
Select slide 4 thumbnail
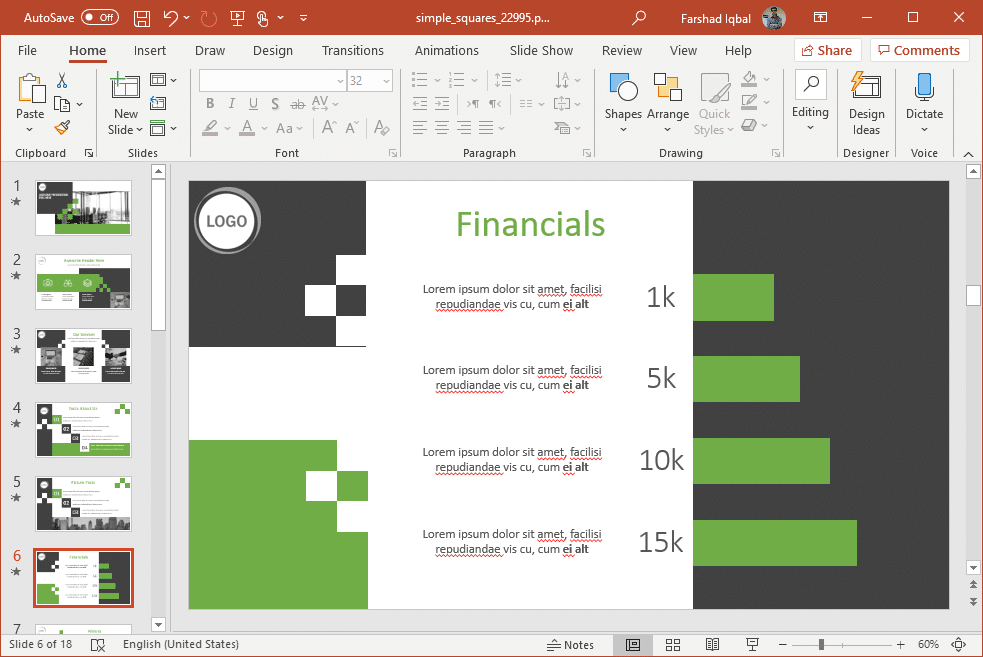[83, 430]
